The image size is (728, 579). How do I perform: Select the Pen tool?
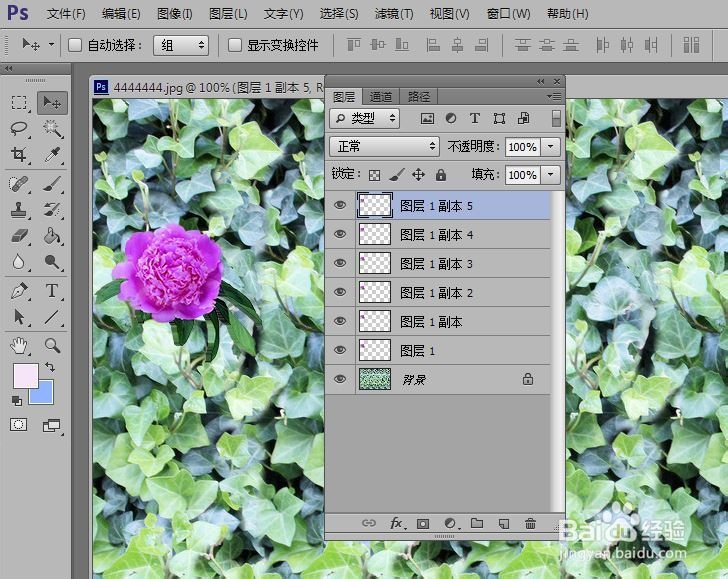point(19,292)
